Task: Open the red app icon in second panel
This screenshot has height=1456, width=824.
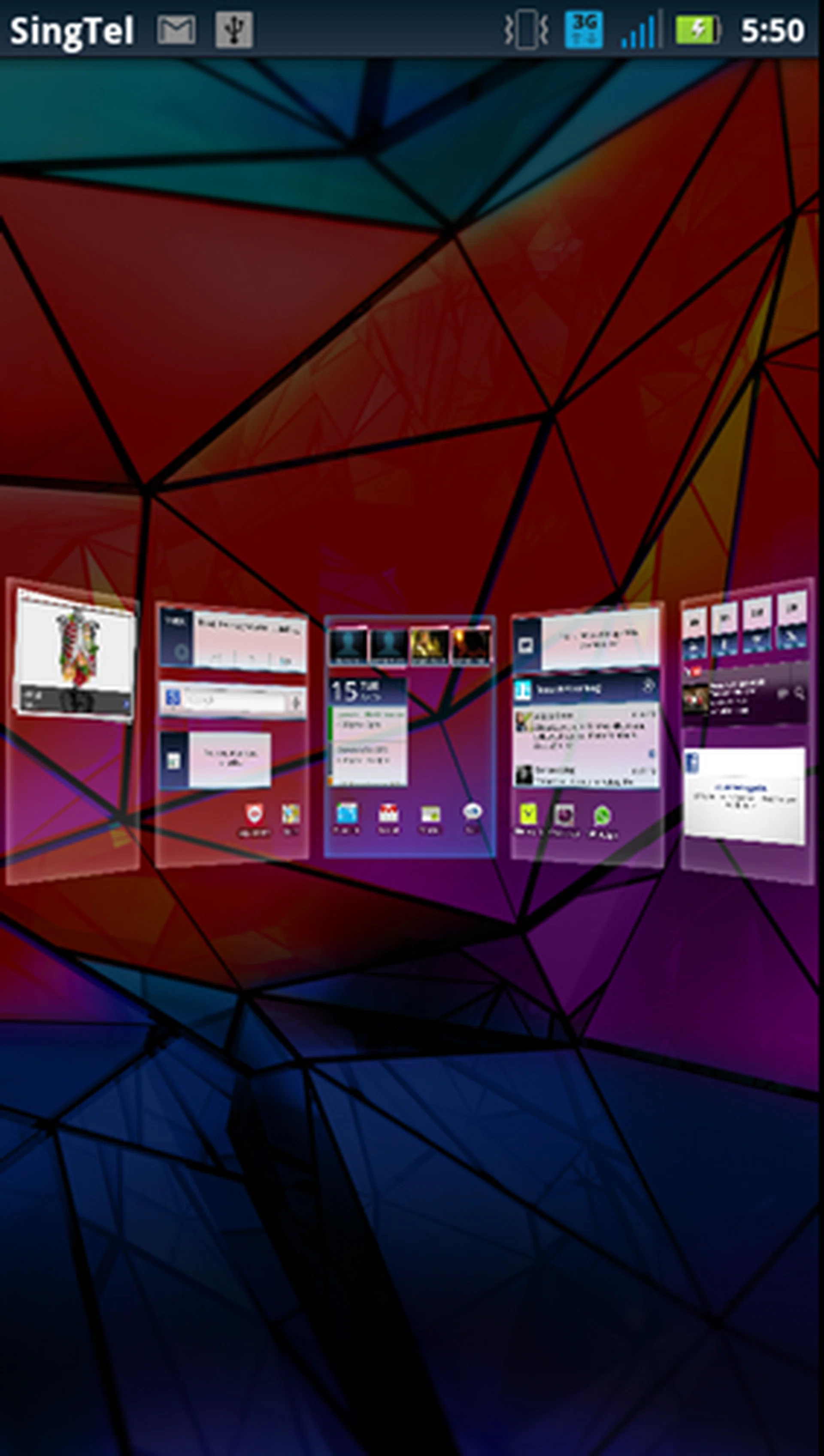Action: point(254,815)
